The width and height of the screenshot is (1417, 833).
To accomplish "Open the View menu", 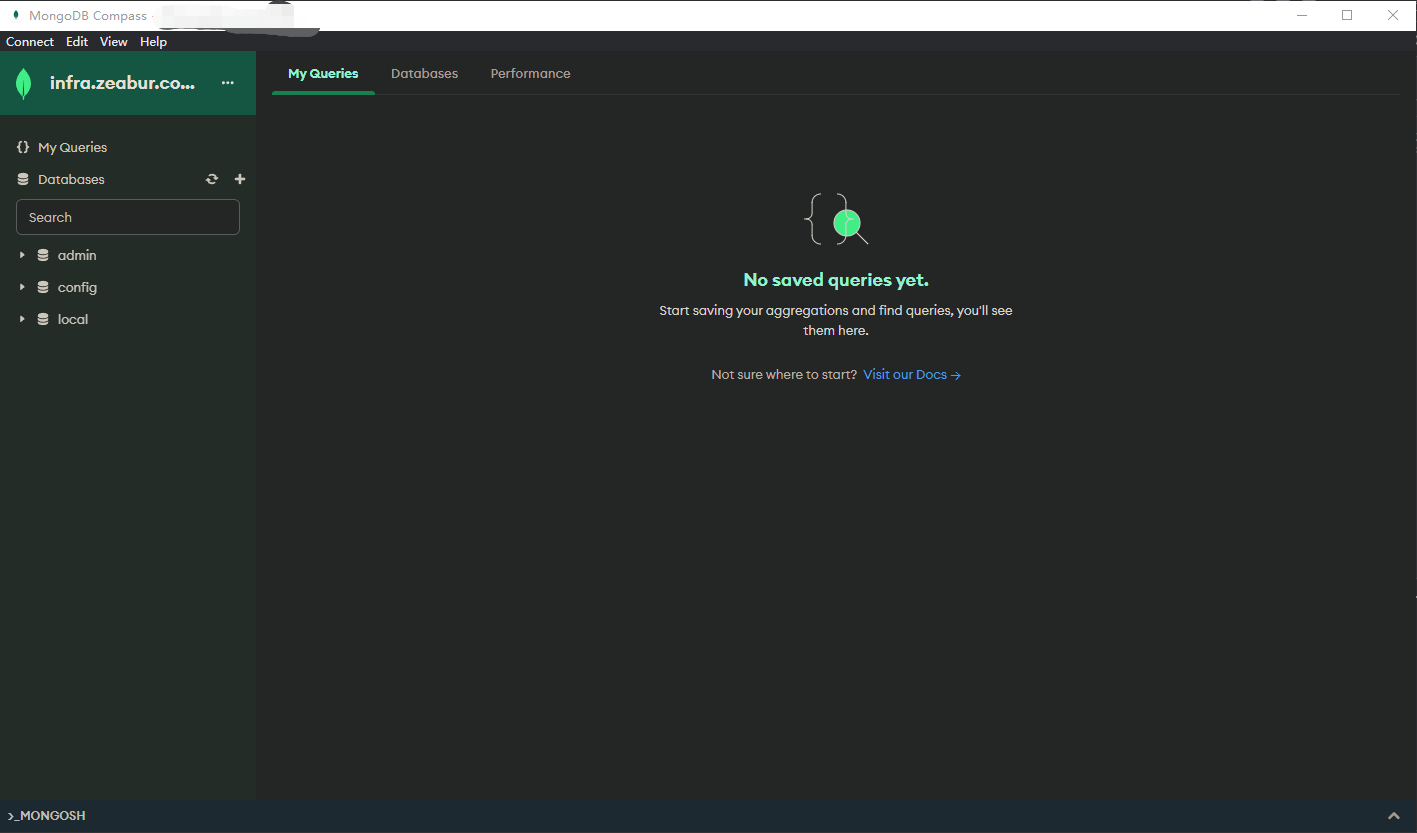I will click(x=114, y=42).
